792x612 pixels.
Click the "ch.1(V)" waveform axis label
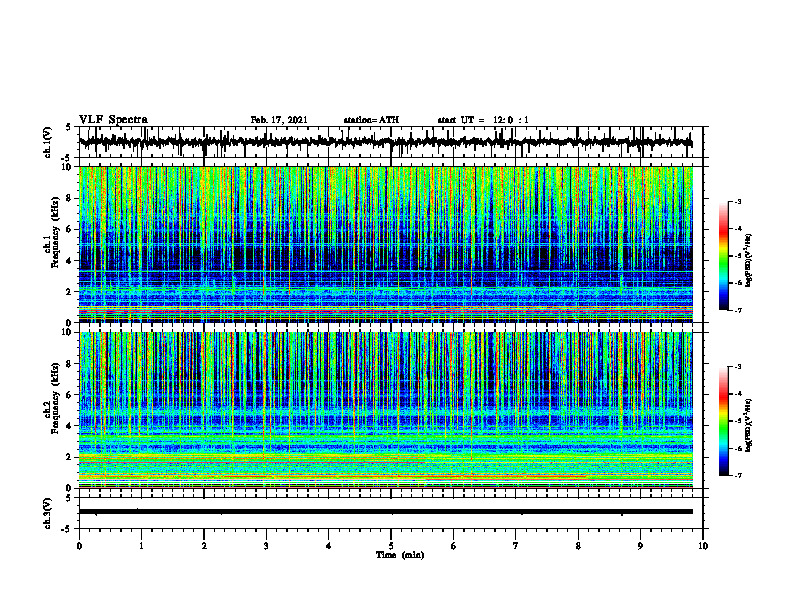[48, 142]
